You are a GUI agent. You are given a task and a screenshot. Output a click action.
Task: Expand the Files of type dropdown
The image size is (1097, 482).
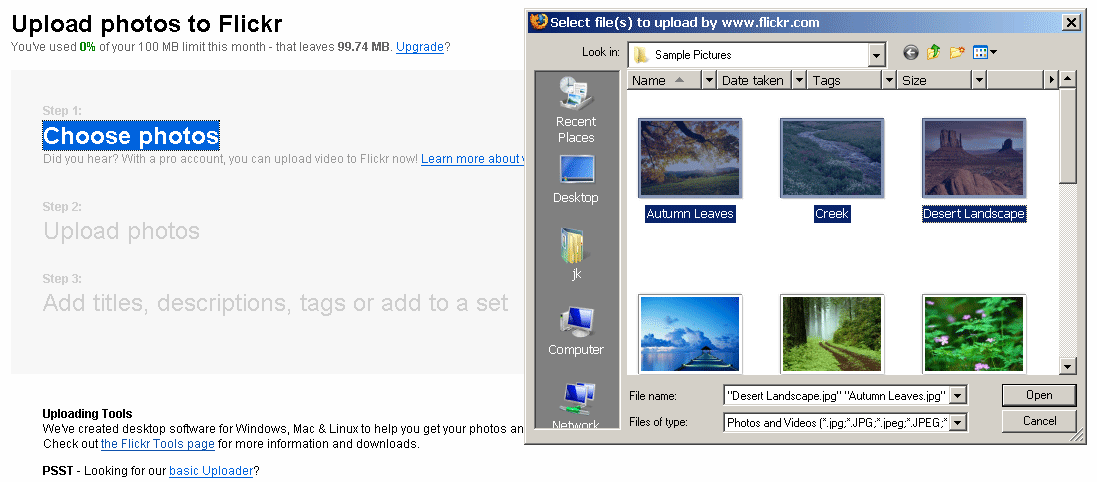pyautogui.click(x=958, y=423)
